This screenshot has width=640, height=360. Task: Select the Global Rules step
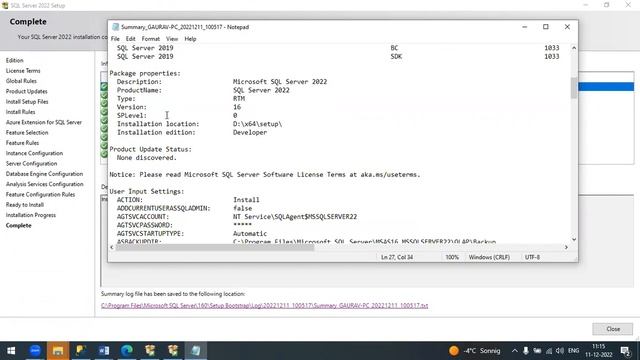coord(21,81)
